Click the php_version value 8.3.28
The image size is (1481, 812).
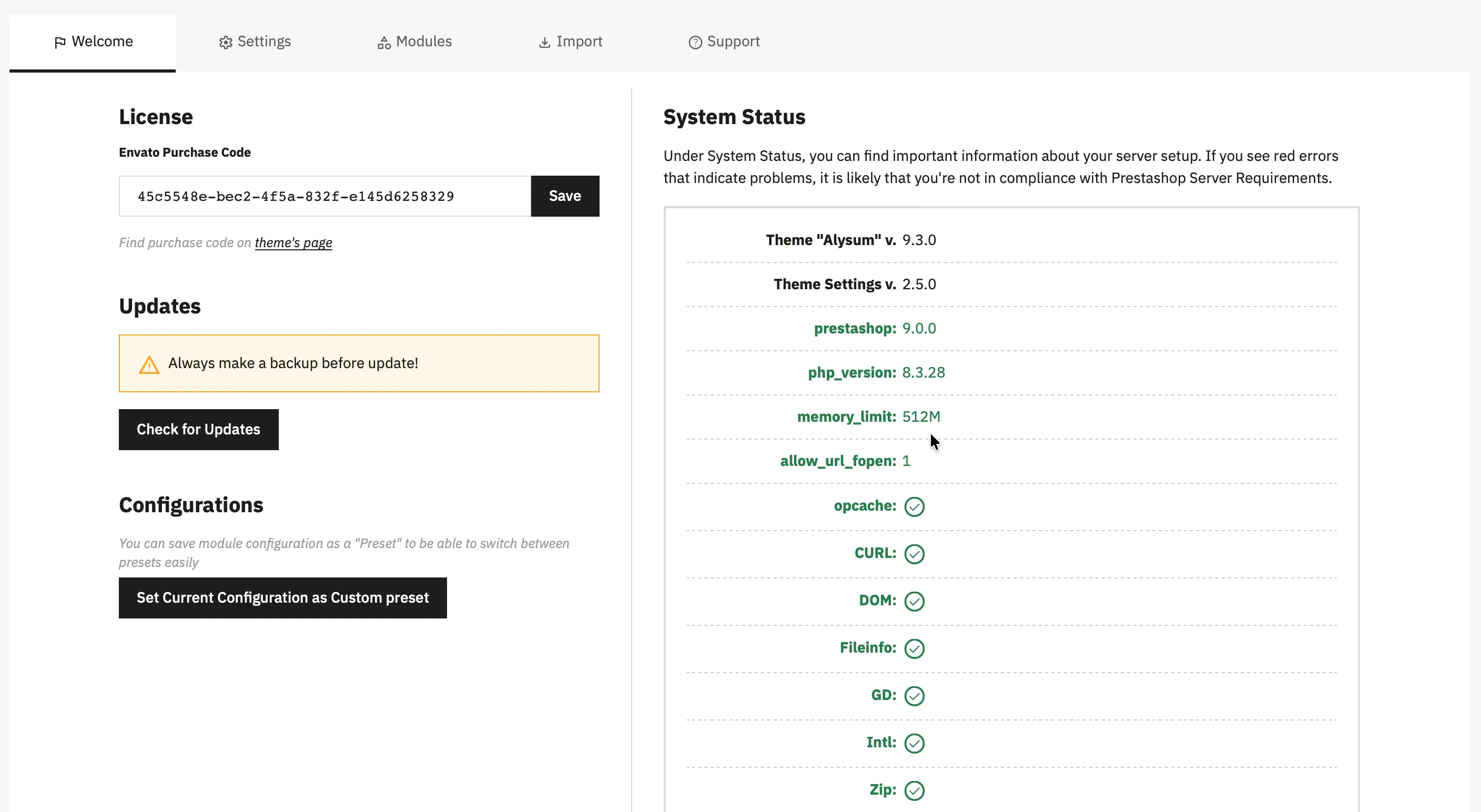coord(924,373)
